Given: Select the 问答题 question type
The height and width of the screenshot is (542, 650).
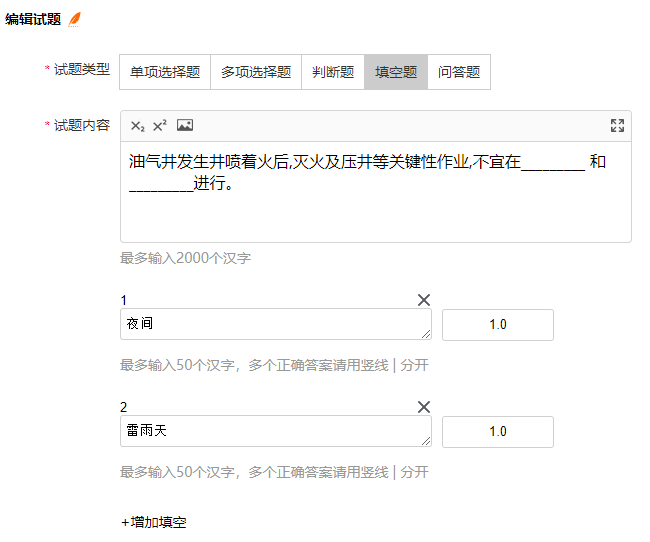Looking at the screenshot, I should (x=459, y=72).
